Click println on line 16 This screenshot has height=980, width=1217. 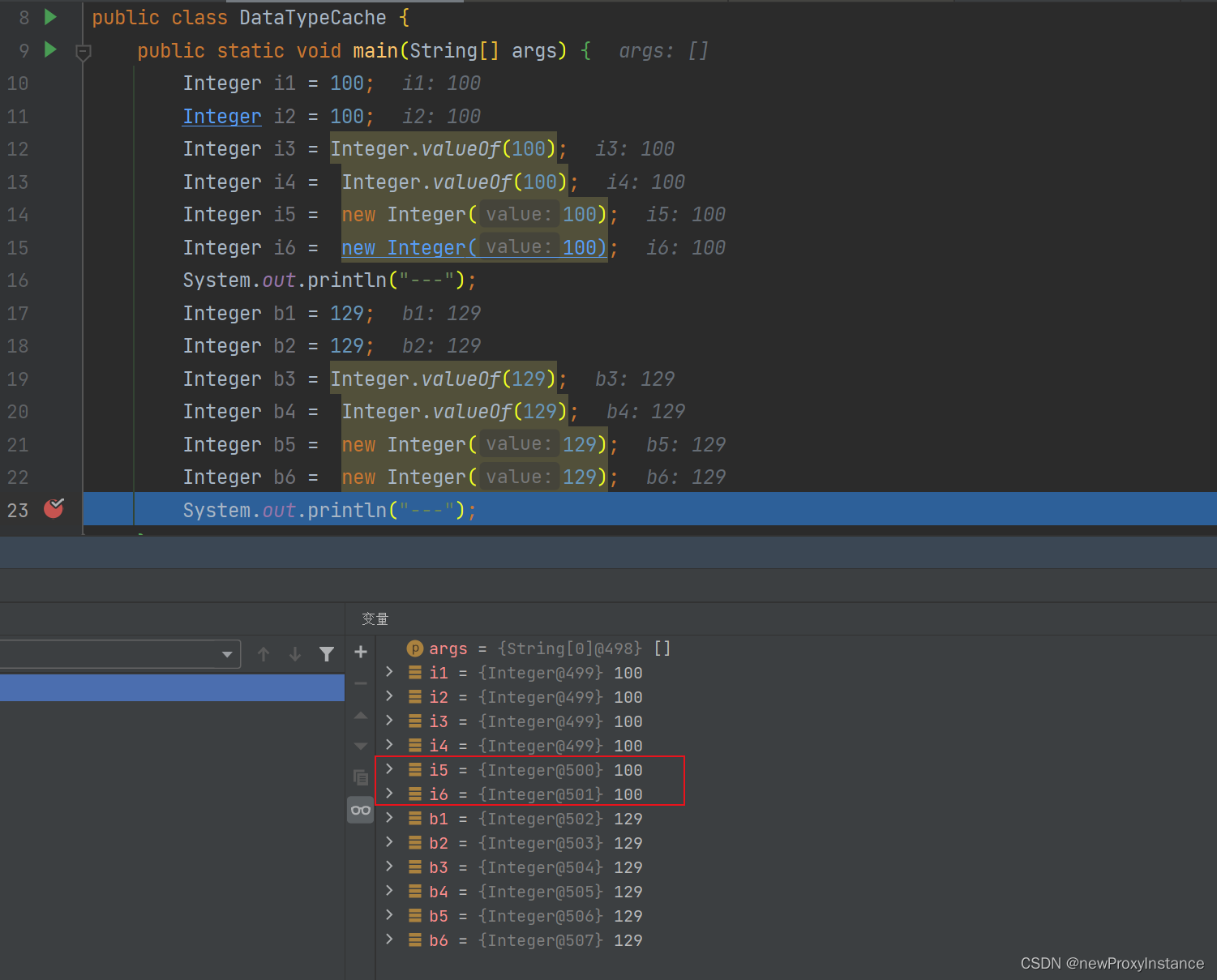tap(347, 280)
